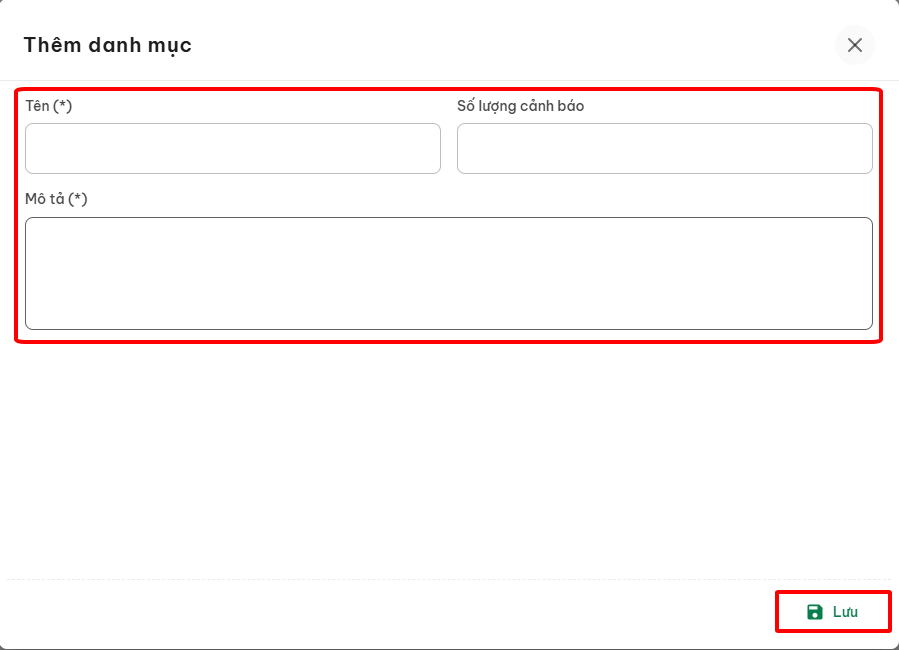
Task: Click top-left corner inside Mô tả textarea
Action: click(34, 227)
